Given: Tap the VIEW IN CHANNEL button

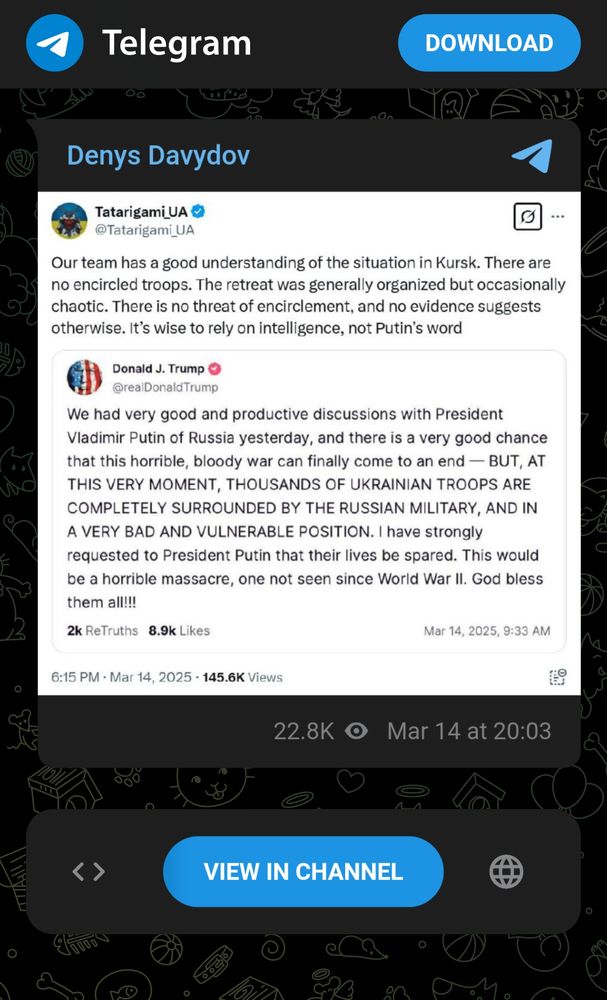Looking at the screenshot, I should point(303,871).
